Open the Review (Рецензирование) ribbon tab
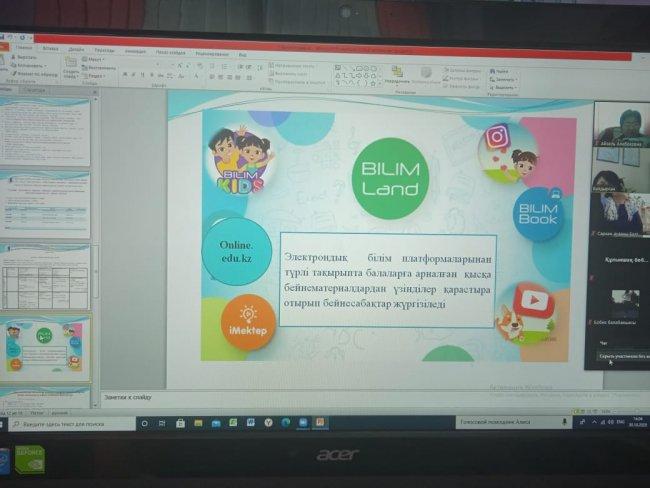Viewport: 650px width, 488px height. (212, 54)
